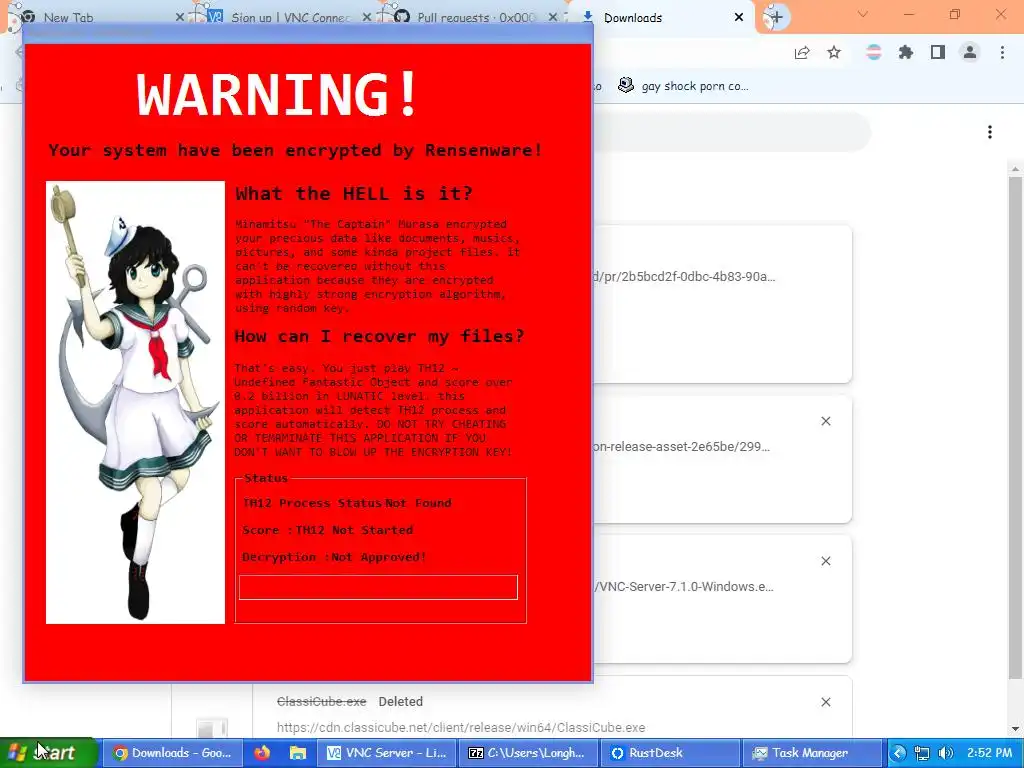Open File Explorer from the taskbar
1024x768 pixels.
pyautogui.click(x=298, y=753)
